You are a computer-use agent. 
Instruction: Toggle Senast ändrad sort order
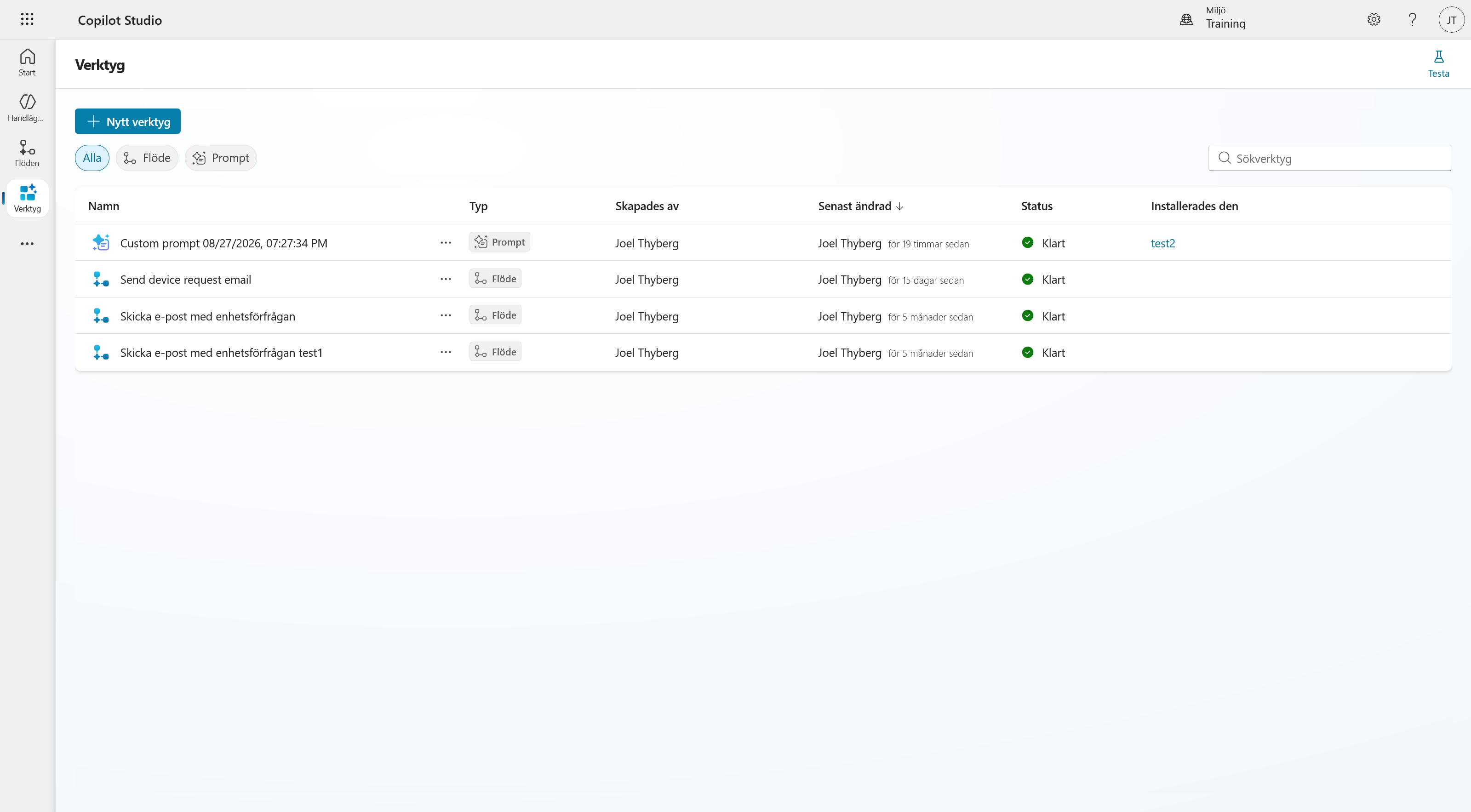(x=860, y=206)
